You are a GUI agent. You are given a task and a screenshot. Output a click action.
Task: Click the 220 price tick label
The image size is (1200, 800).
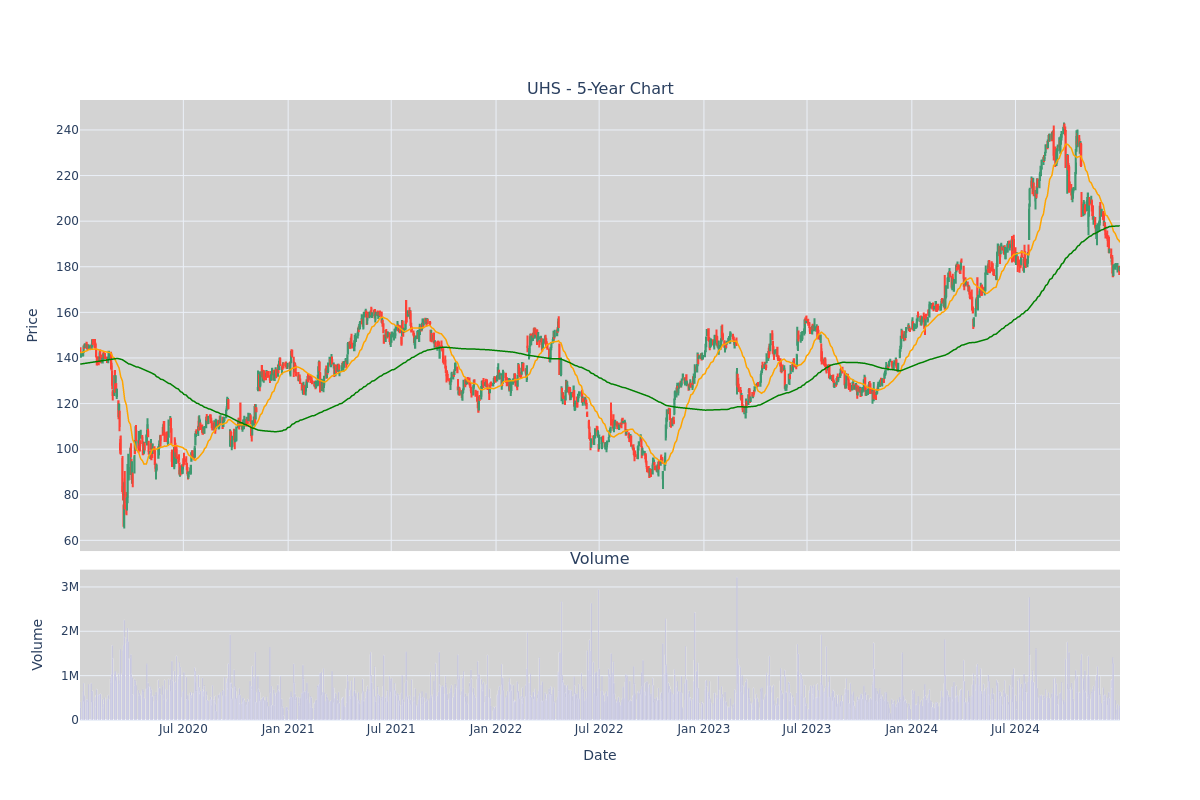67,176
